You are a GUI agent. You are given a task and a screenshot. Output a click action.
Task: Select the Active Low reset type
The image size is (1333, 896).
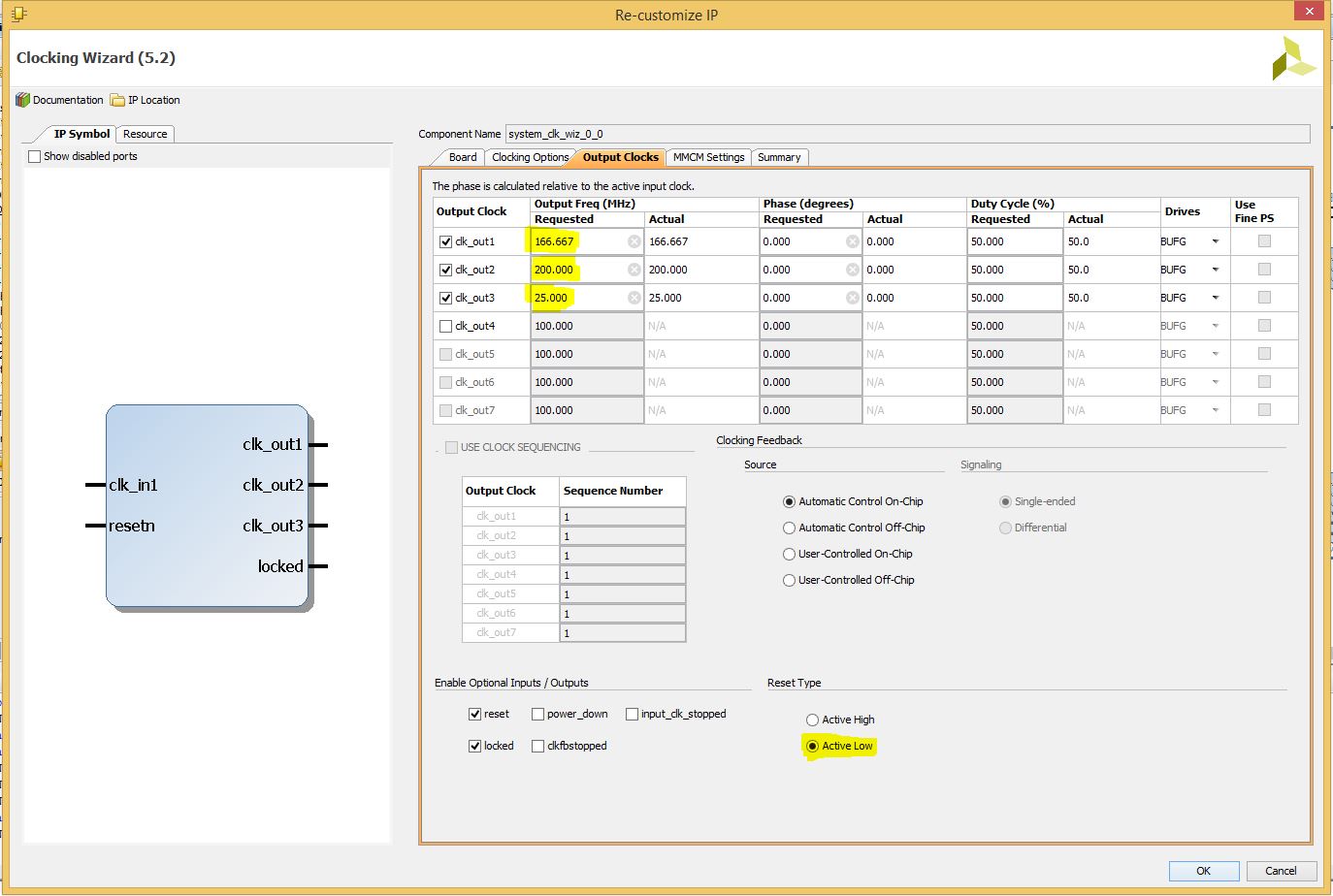(812, 746)
